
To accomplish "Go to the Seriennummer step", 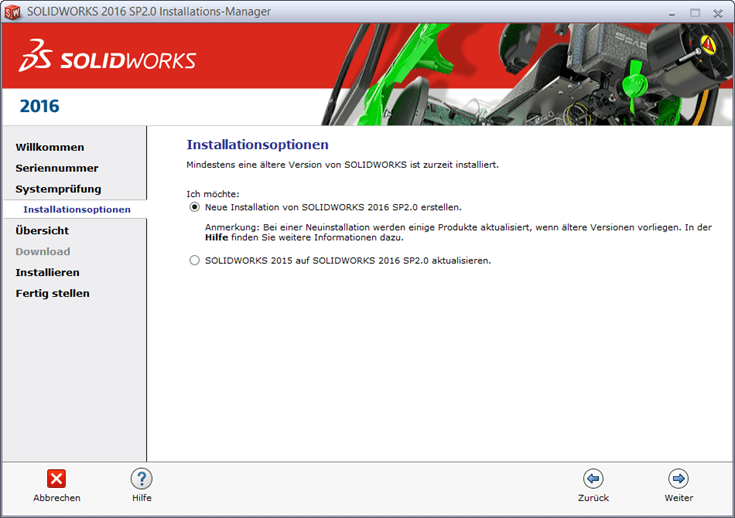I will point(57,168).
